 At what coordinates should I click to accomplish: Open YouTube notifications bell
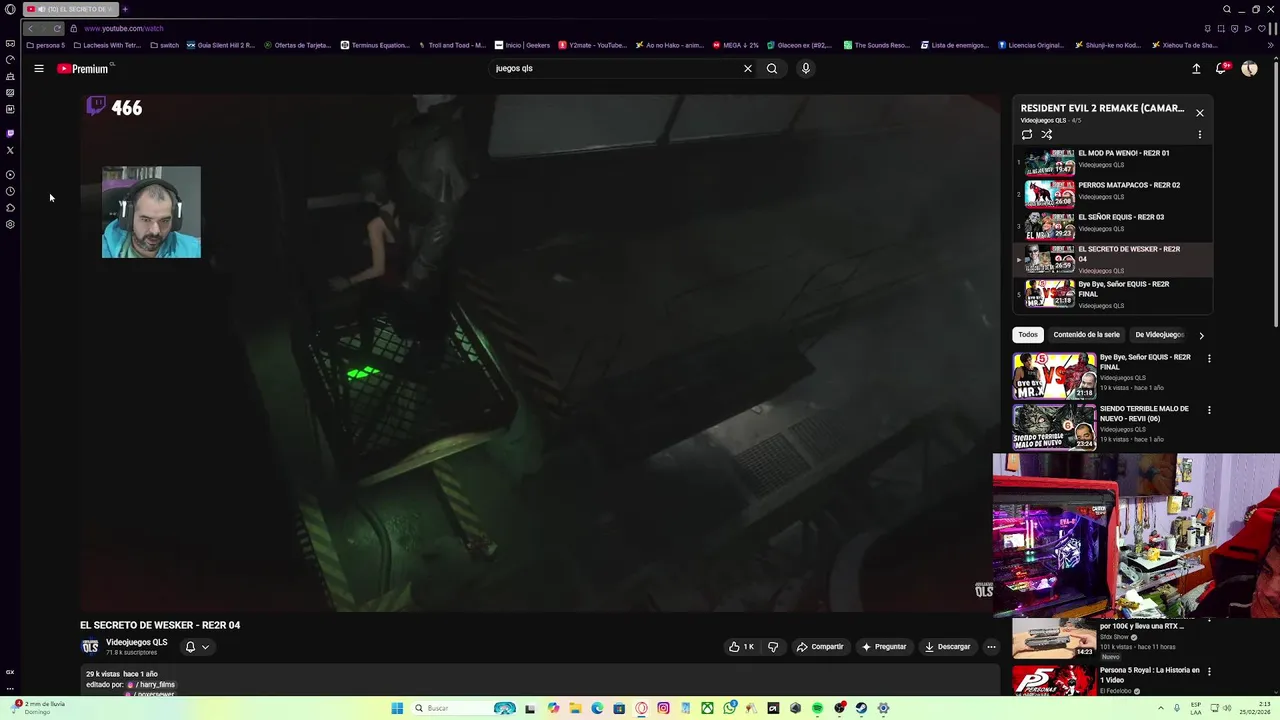coord(1221,69)
